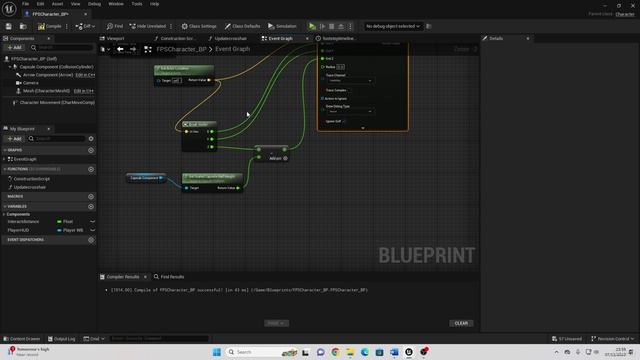Compile the blueprint
The image size is (640, 360).
pos(49,26)
